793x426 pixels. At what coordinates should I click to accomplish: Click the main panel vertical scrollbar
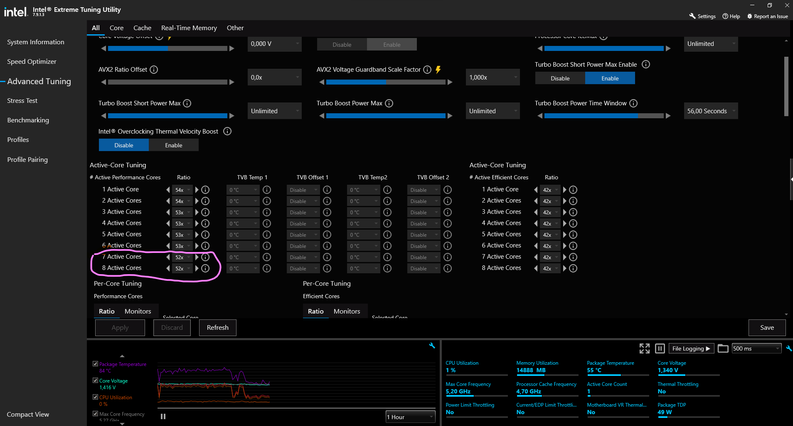coord(786,86)
